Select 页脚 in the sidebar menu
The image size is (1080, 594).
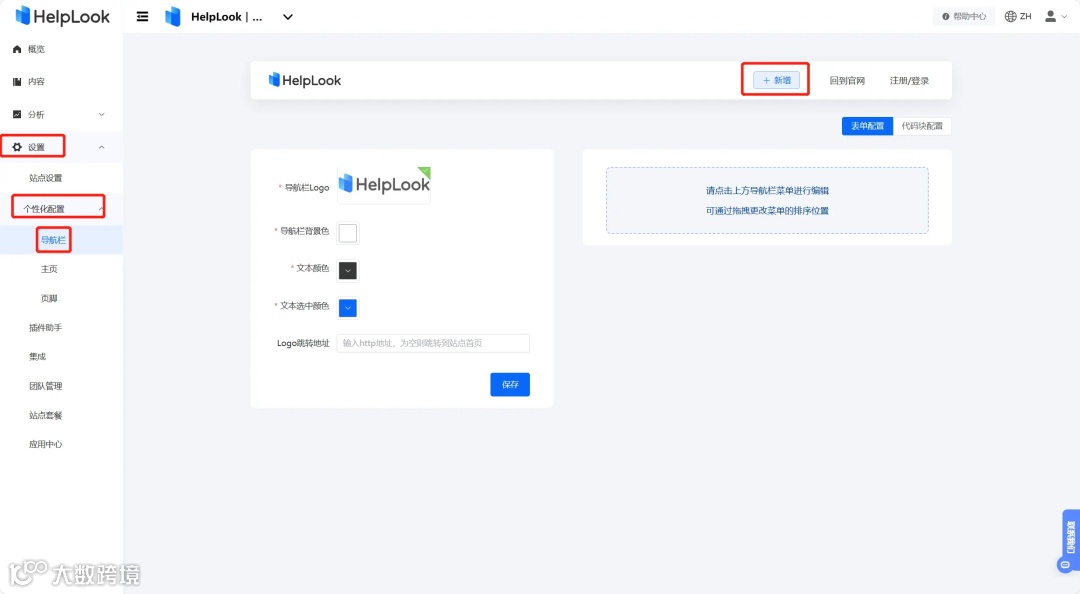(x=49, y=297)
